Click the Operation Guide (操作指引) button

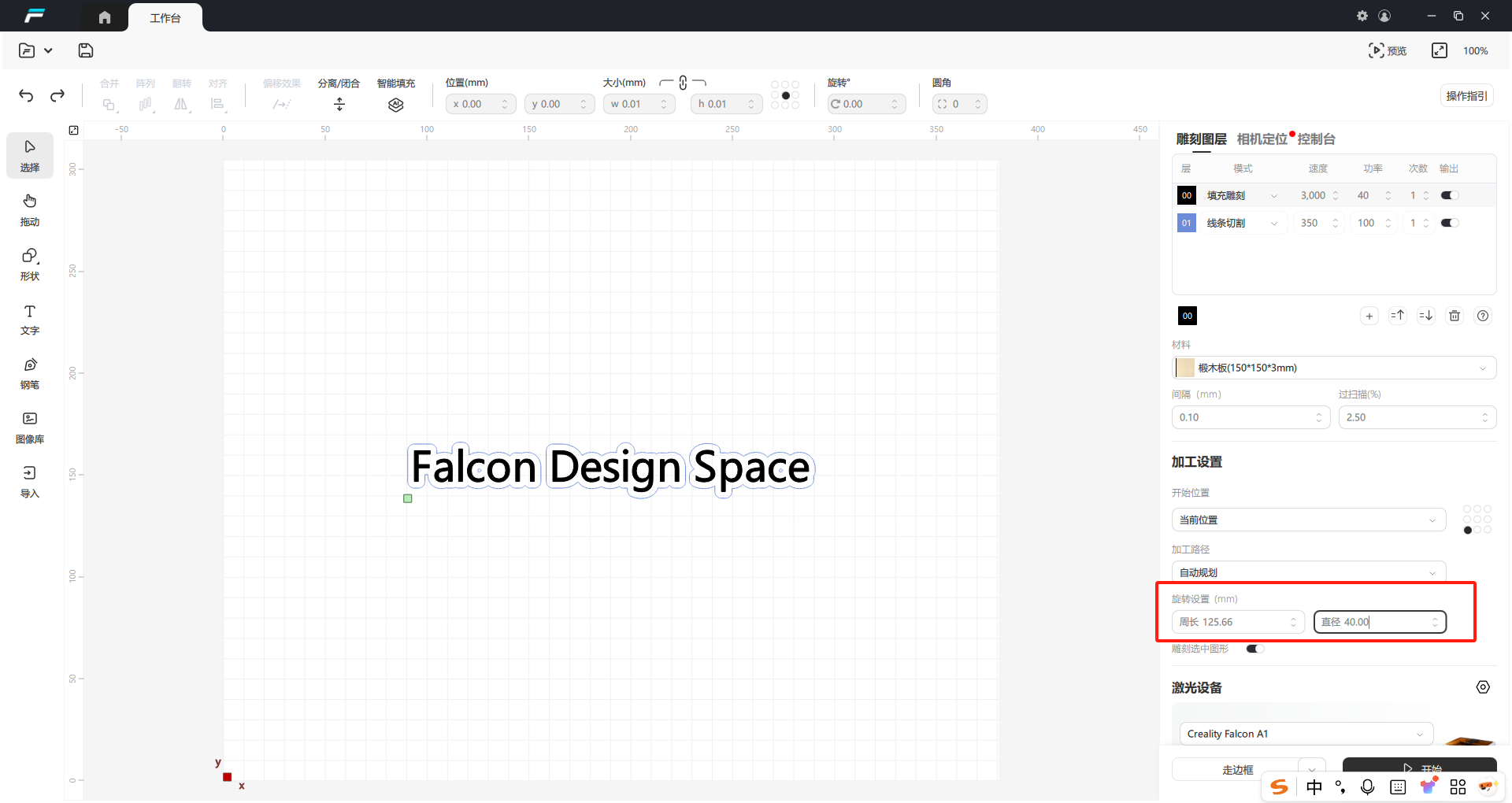(1466, 96)
